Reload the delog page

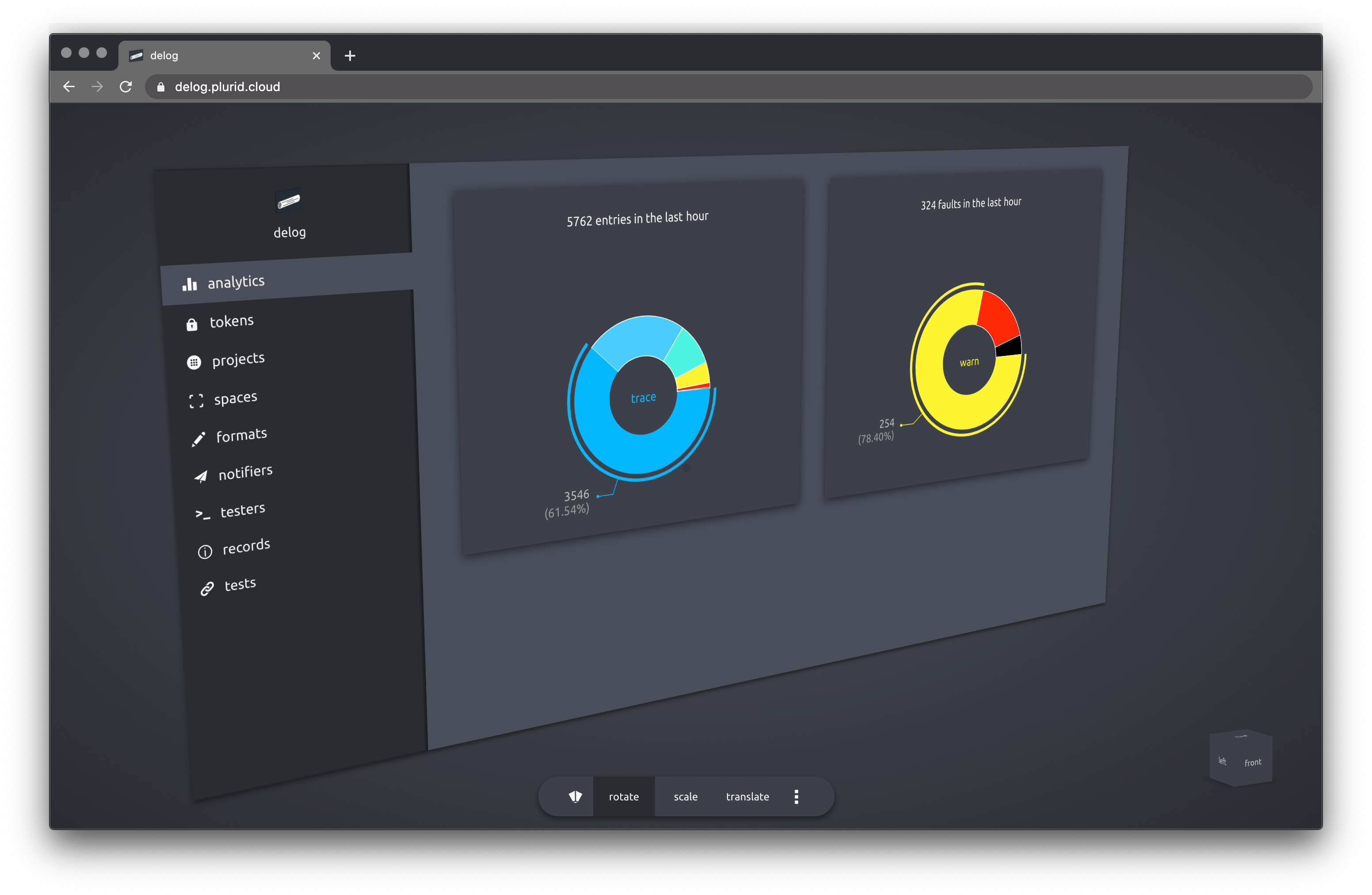(x=126, y=87)
